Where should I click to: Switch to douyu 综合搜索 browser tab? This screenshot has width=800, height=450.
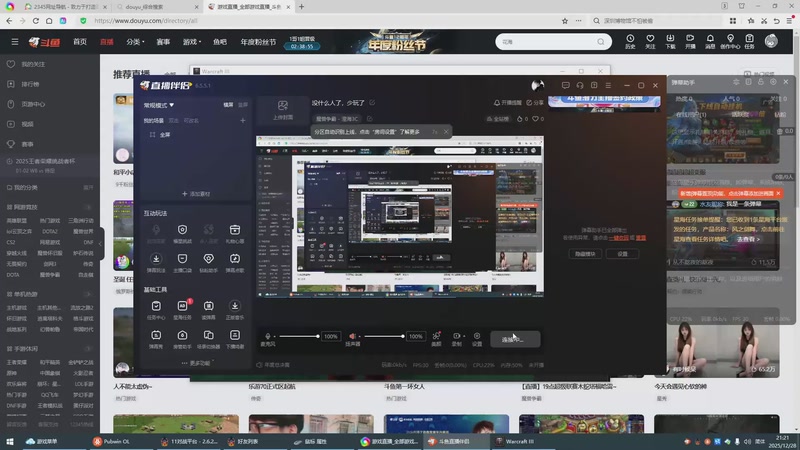[156, 7]
